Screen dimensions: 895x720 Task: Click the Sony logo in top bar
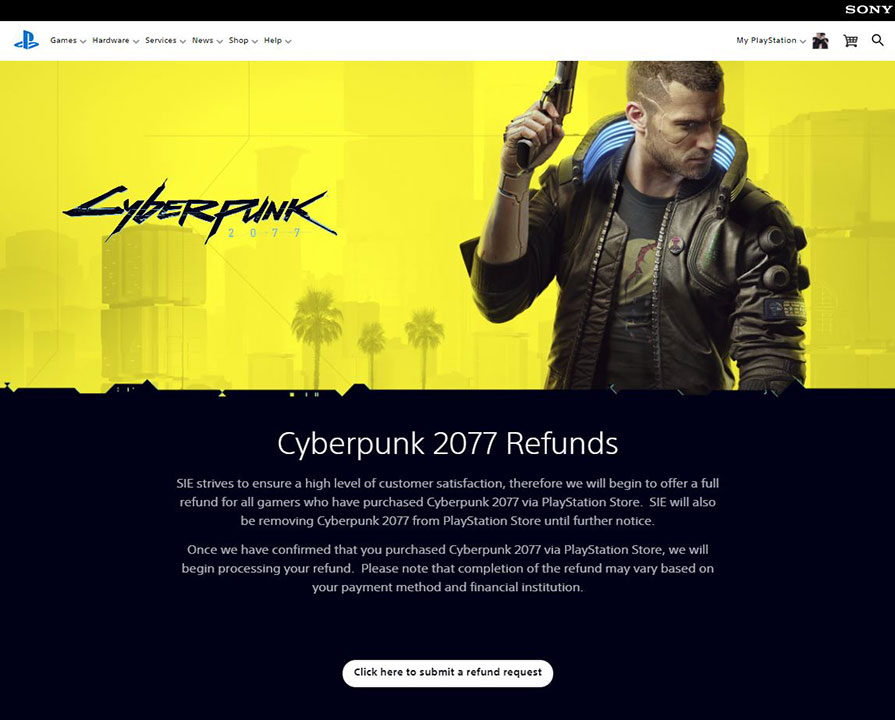[868, 10]
